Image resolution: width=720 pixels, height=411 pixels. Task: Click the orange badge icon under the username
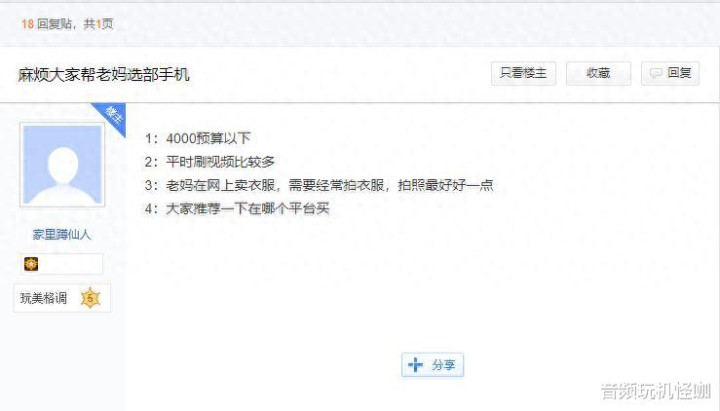coord(31,264)
